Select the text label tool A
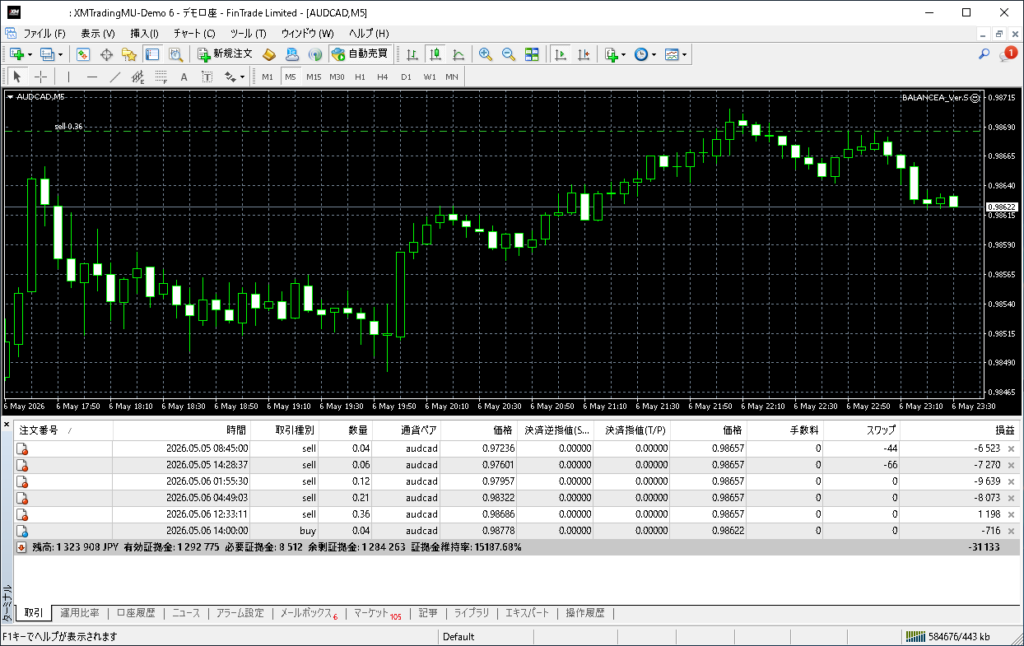 coord(184,76)
